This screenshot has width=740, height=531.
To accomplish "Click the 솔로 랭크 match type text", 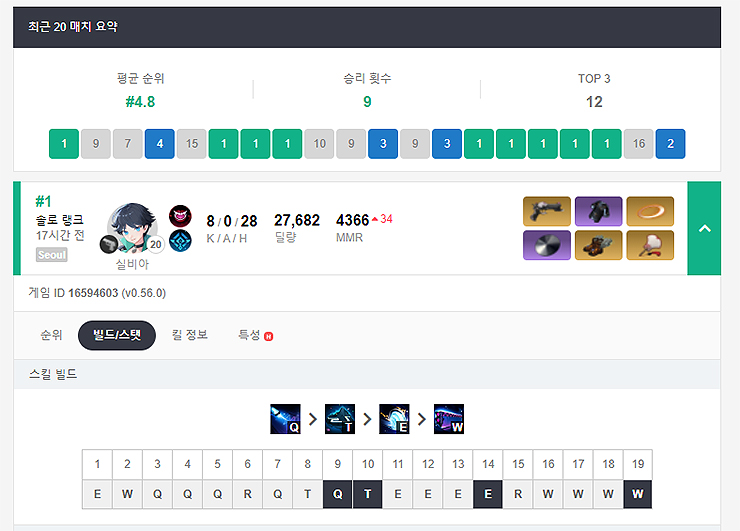I will click(x=60, y=220).
